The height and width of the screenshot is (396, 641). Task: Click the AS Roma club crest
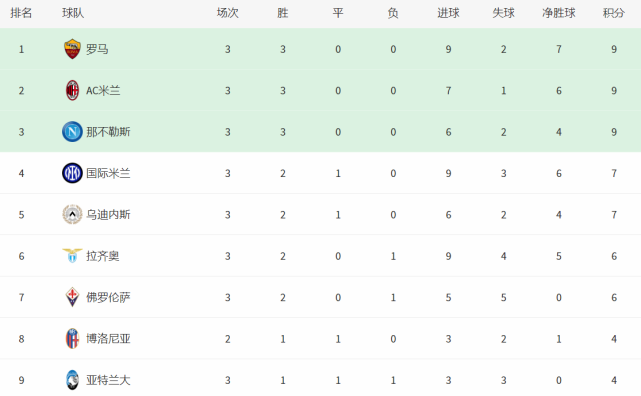(72, 49)
